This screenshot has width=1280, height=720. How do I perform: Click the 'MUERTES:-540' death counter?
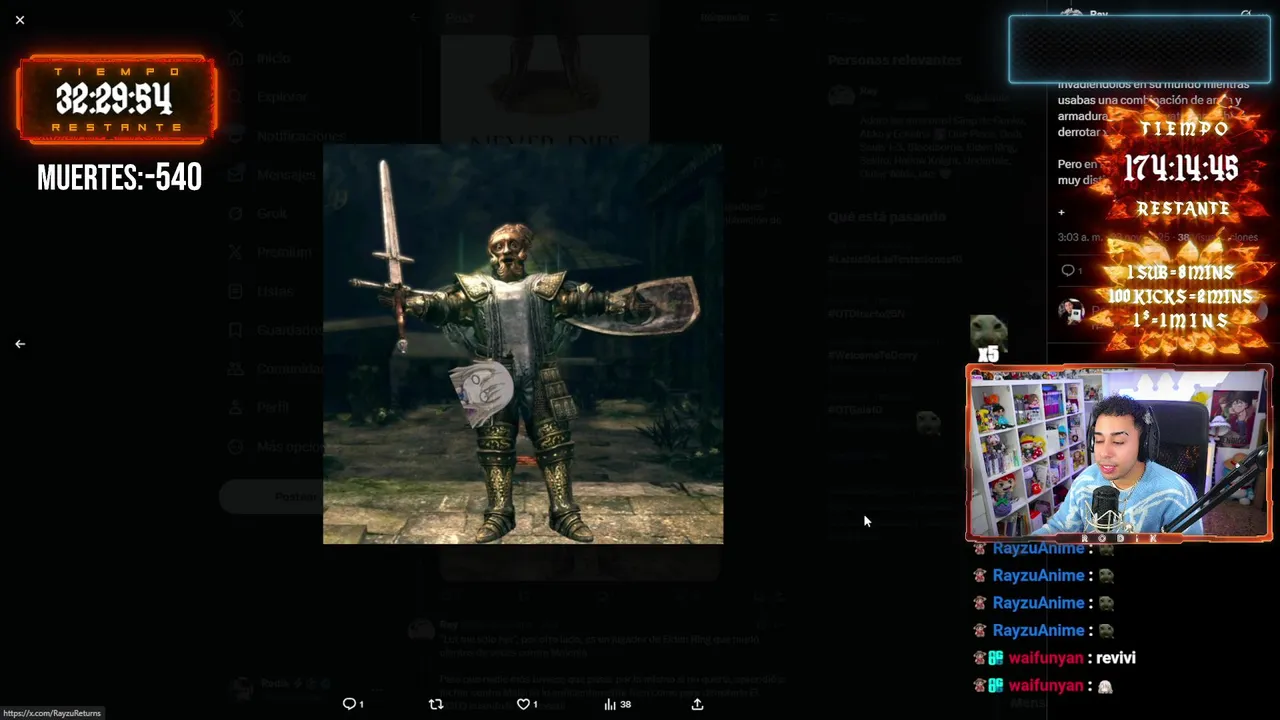[119, 178]
